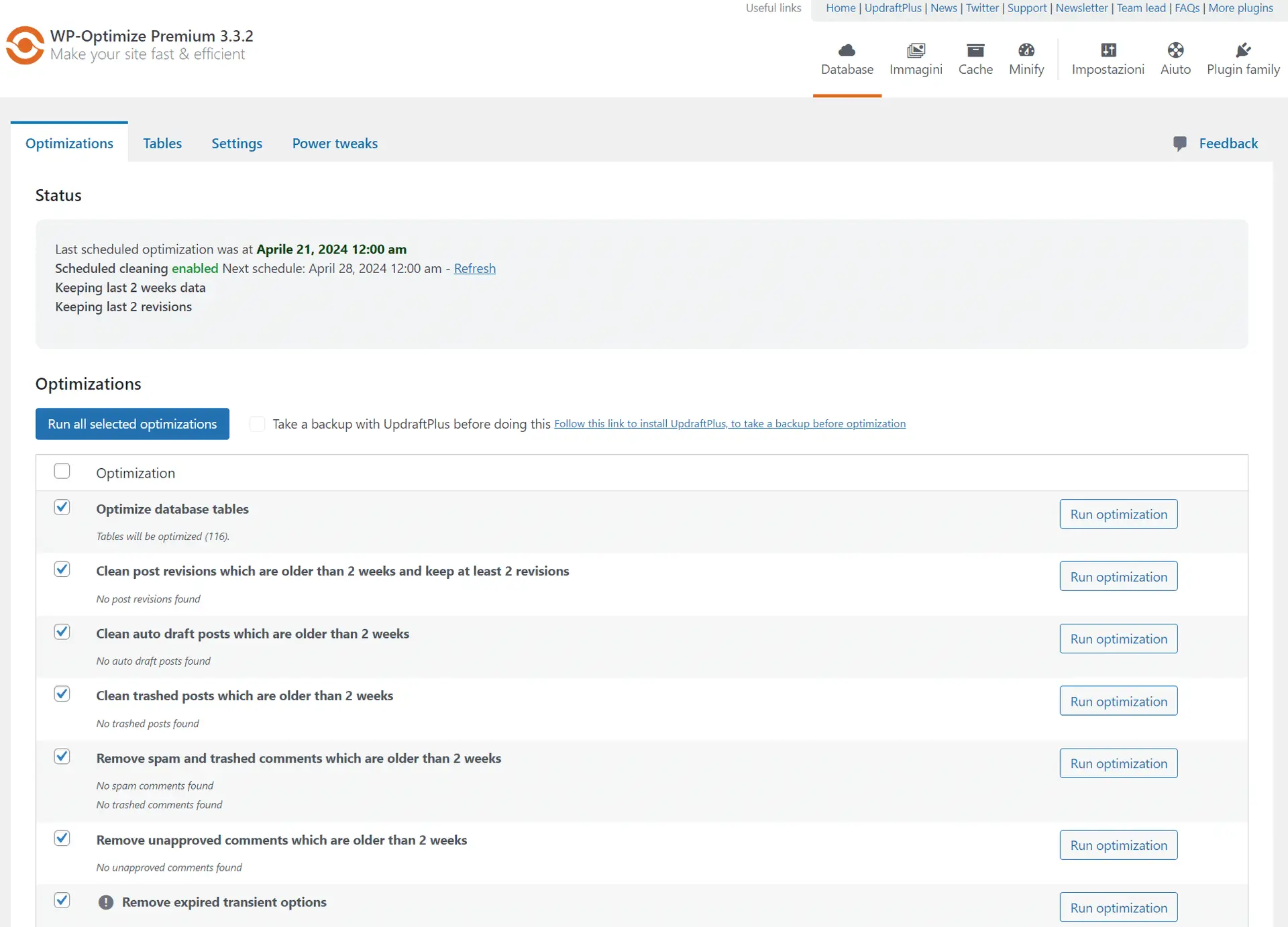Open the Power tweaks tab
This screenshot has height=927, width=1288.
(x=335, y=143)
